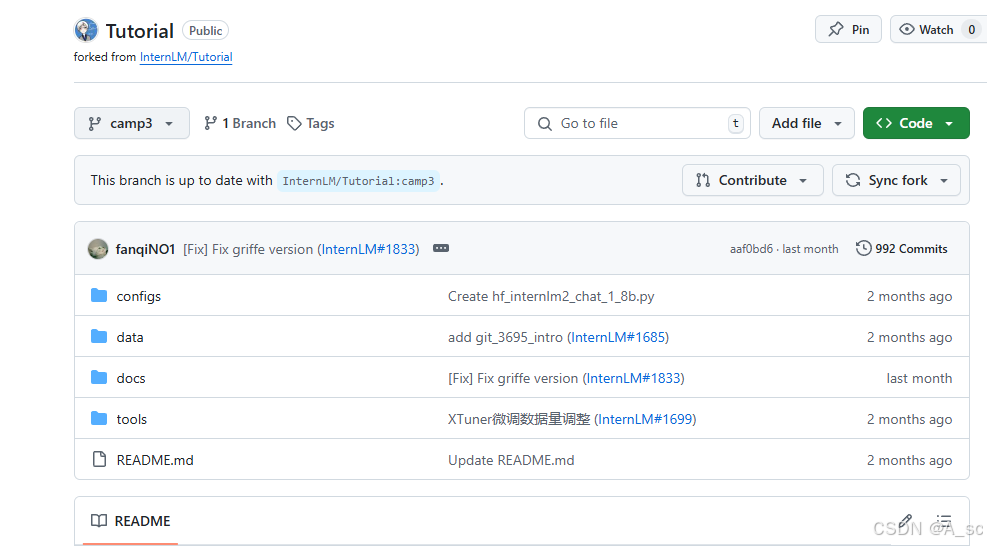Click the Public visibility badge

click(x=205, y=30)
